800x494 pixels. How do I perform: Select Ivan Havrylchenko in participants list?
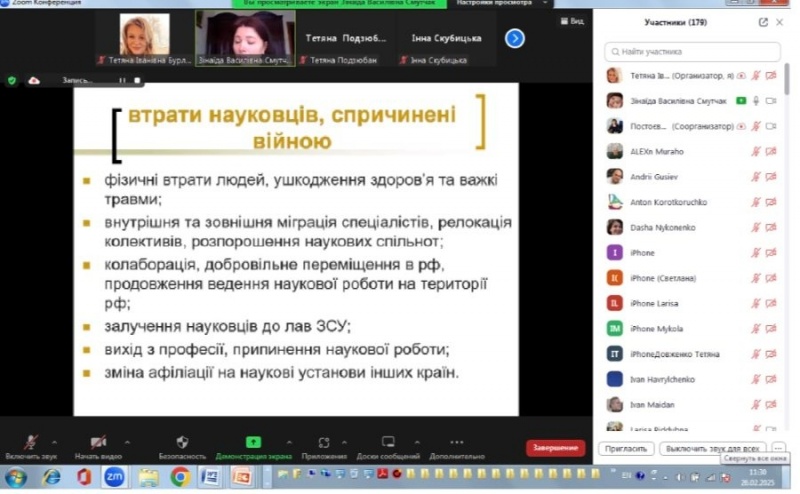tap(691, 379)
